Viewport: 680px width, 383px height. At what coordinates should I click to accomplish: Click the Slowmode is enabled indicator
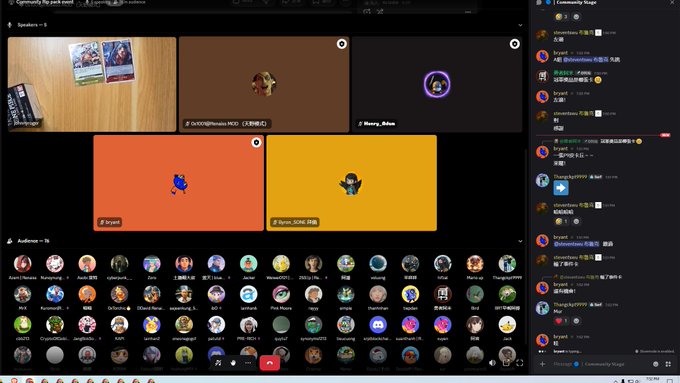coord(655,351)
